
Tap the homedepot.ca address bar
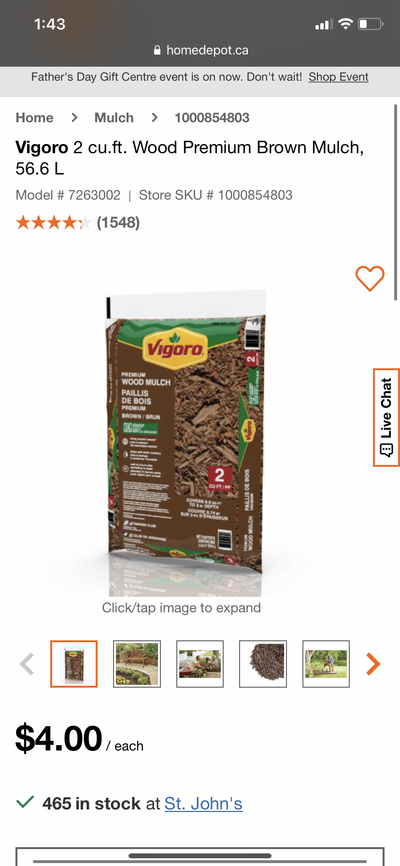pos(200,50)
